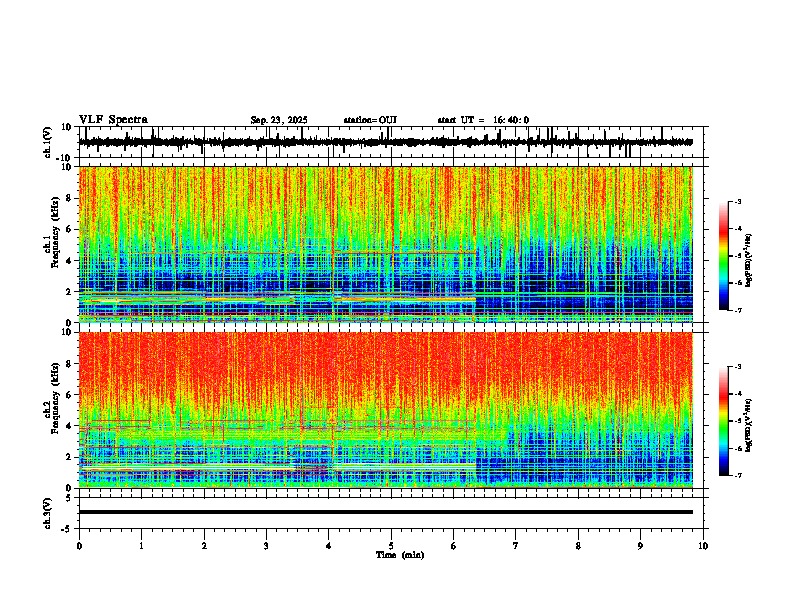Click time axis tick label "7"

(516, 546)
